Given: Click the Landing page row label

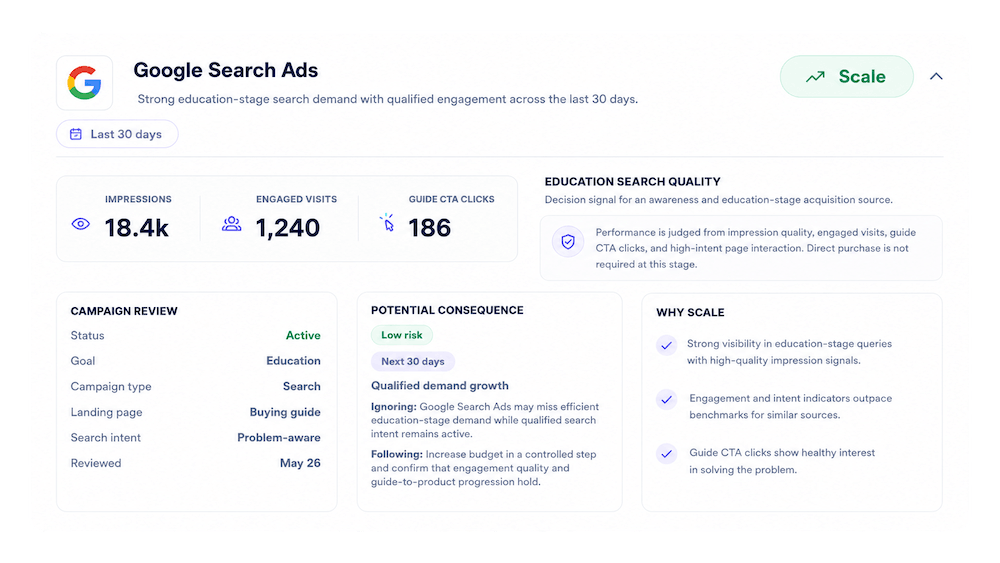Looking at the screenshot, I should click(x=107, y=413).
